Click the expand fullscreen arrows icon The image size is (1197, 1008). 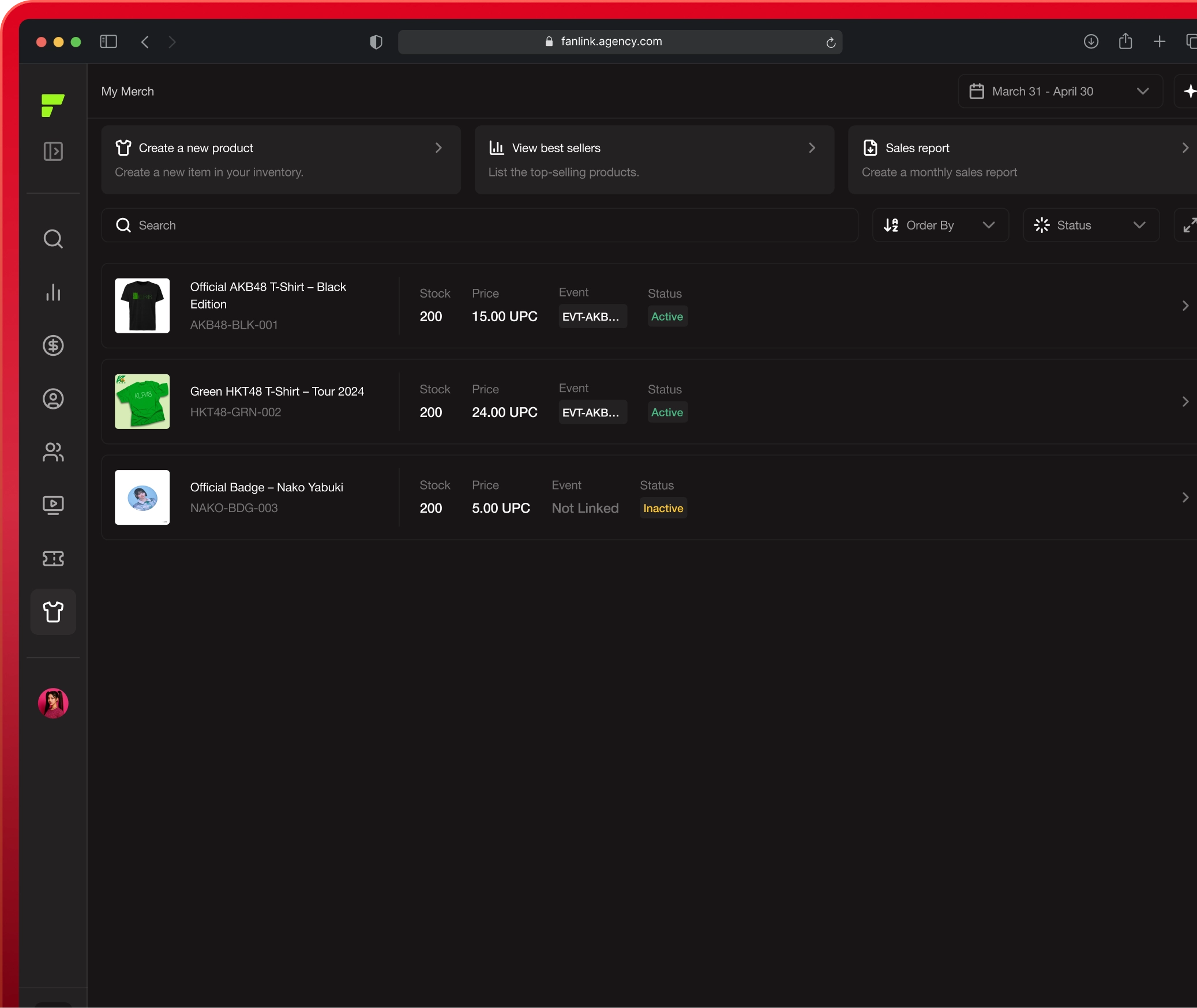click(1189, 225)
